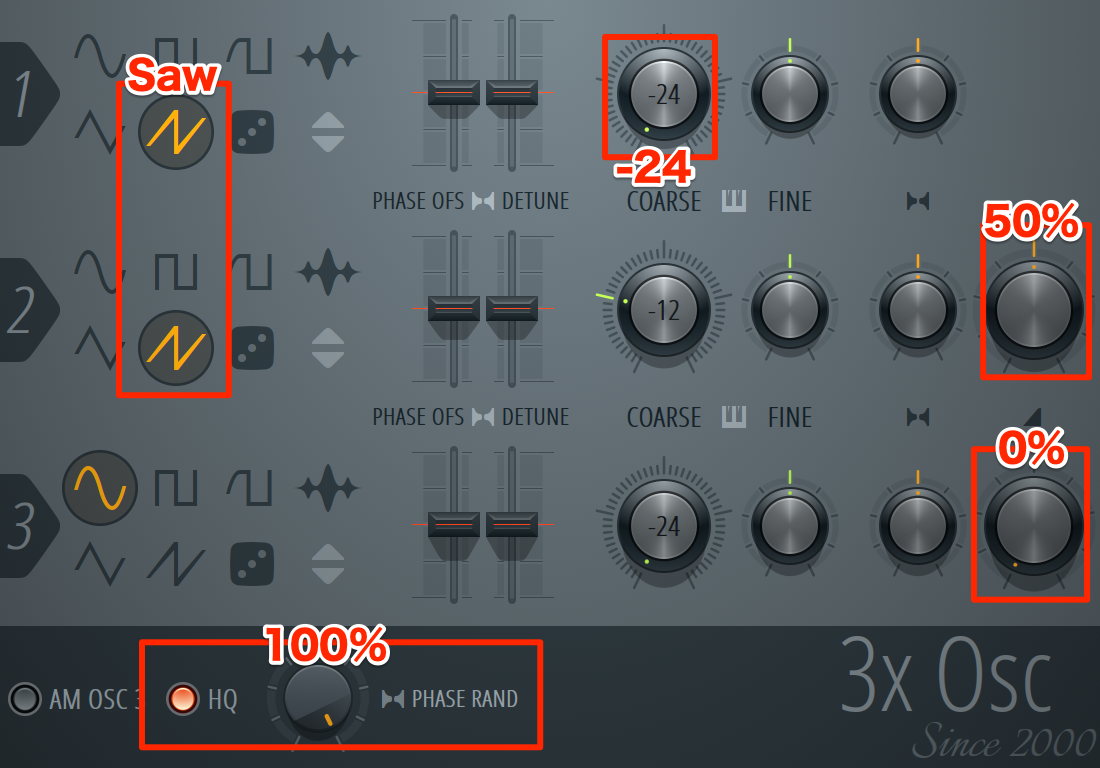Open custom shape arrows on oscillator 1

click(328, 132)
